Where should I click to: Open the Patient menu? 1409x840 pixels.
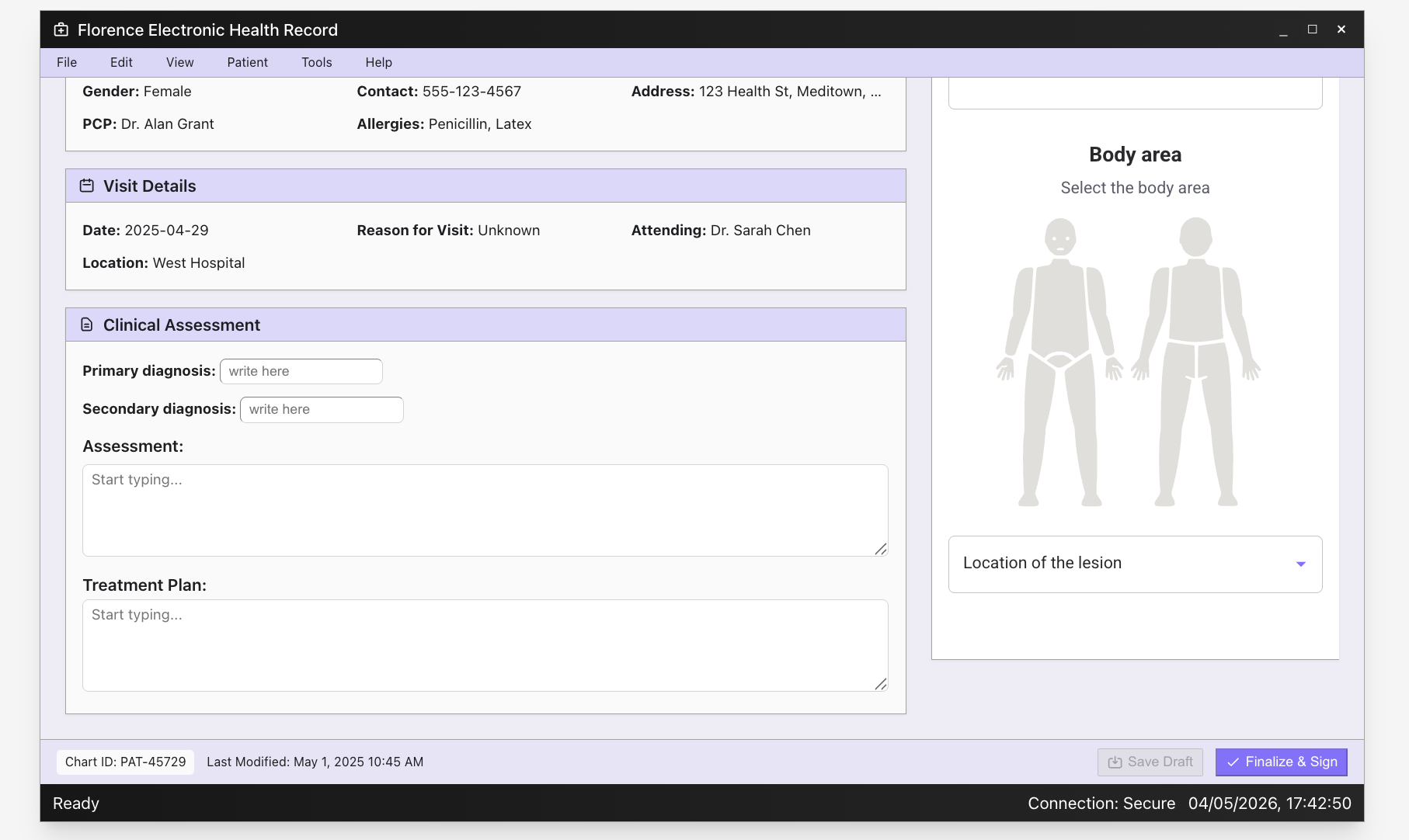pos(248,62)
